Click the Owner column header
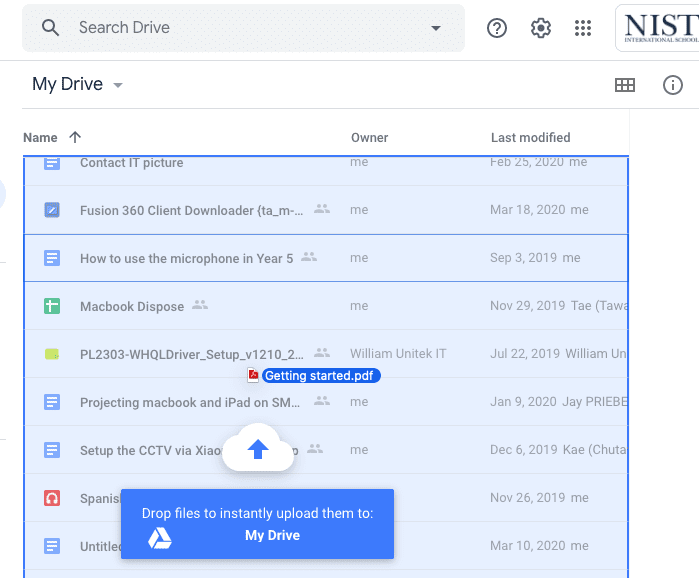 pyautogui.click(x=369, y=137)
